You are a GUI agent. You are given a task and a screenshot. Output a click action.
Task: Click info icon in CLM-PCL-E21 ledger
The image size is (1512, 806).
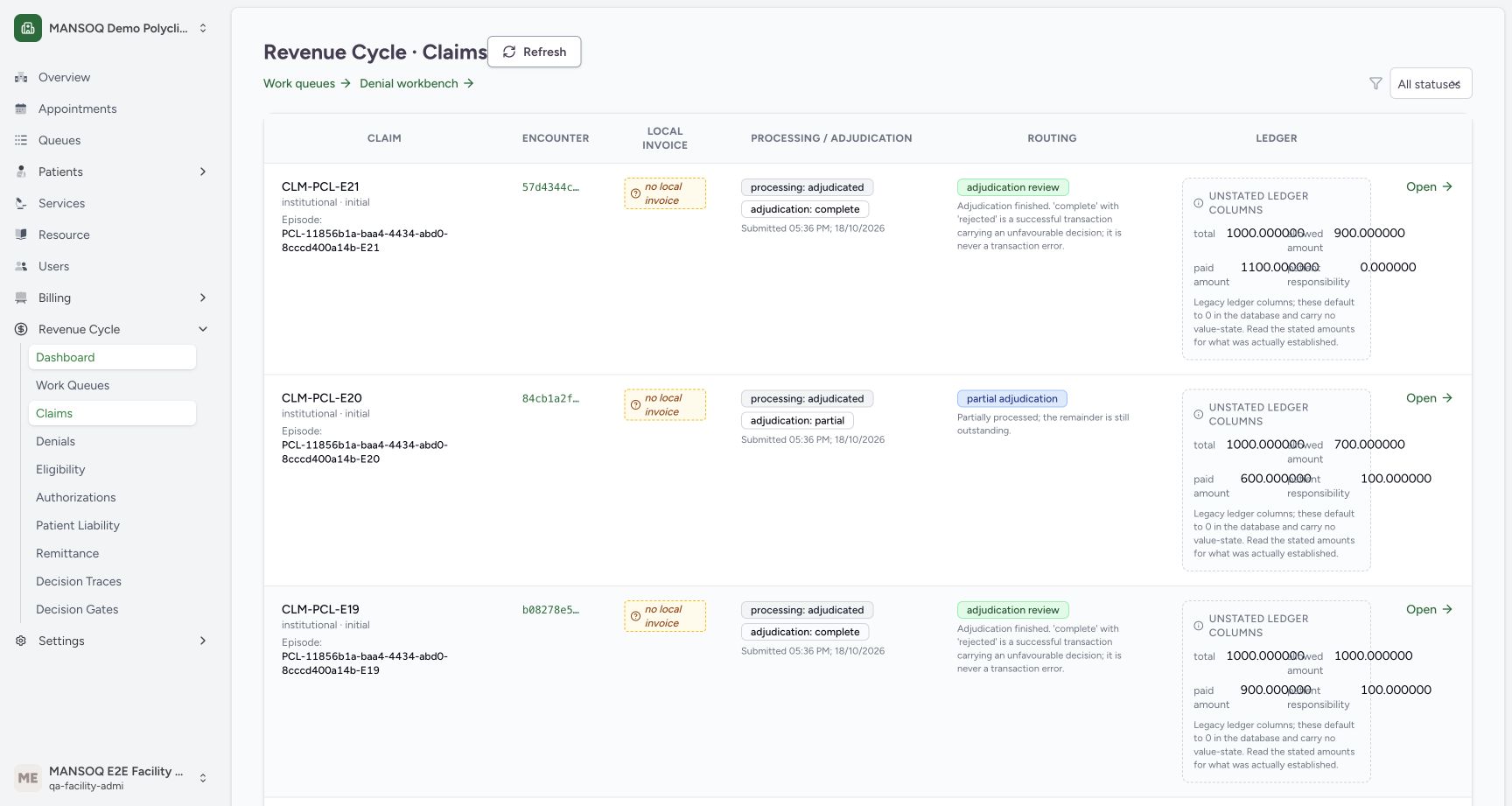click(1199, 203)
